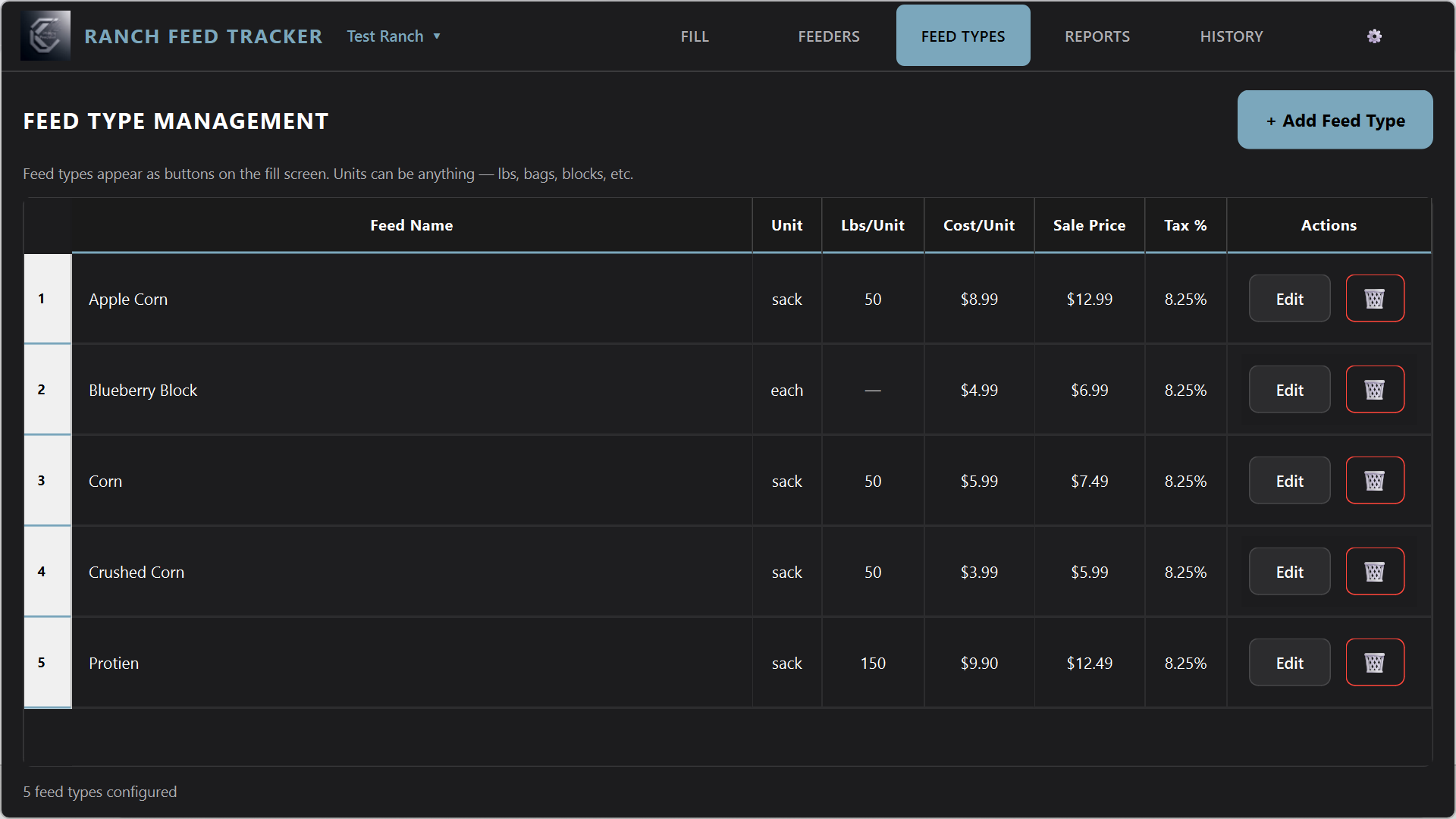Click the Tax % column header

pos(1185,225)
